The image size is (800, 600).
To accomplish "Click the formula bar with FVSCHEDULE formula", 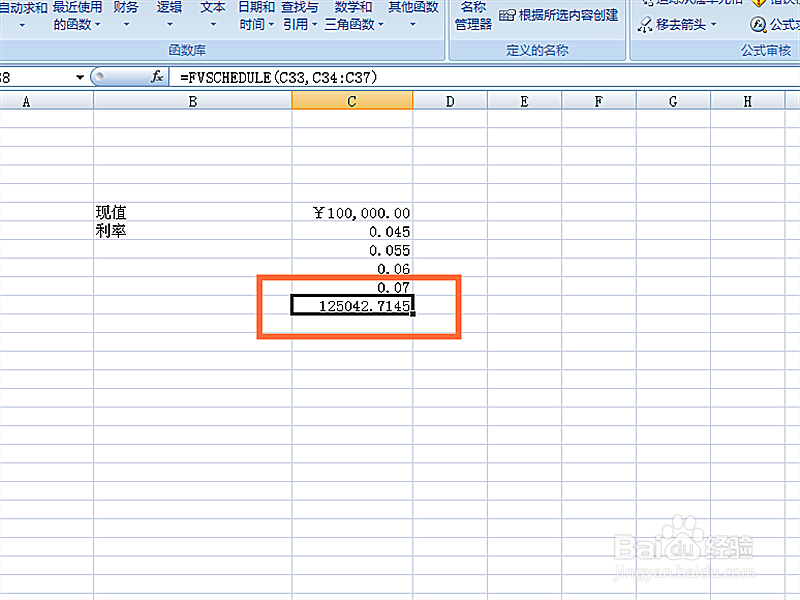I will coord(485,78).
